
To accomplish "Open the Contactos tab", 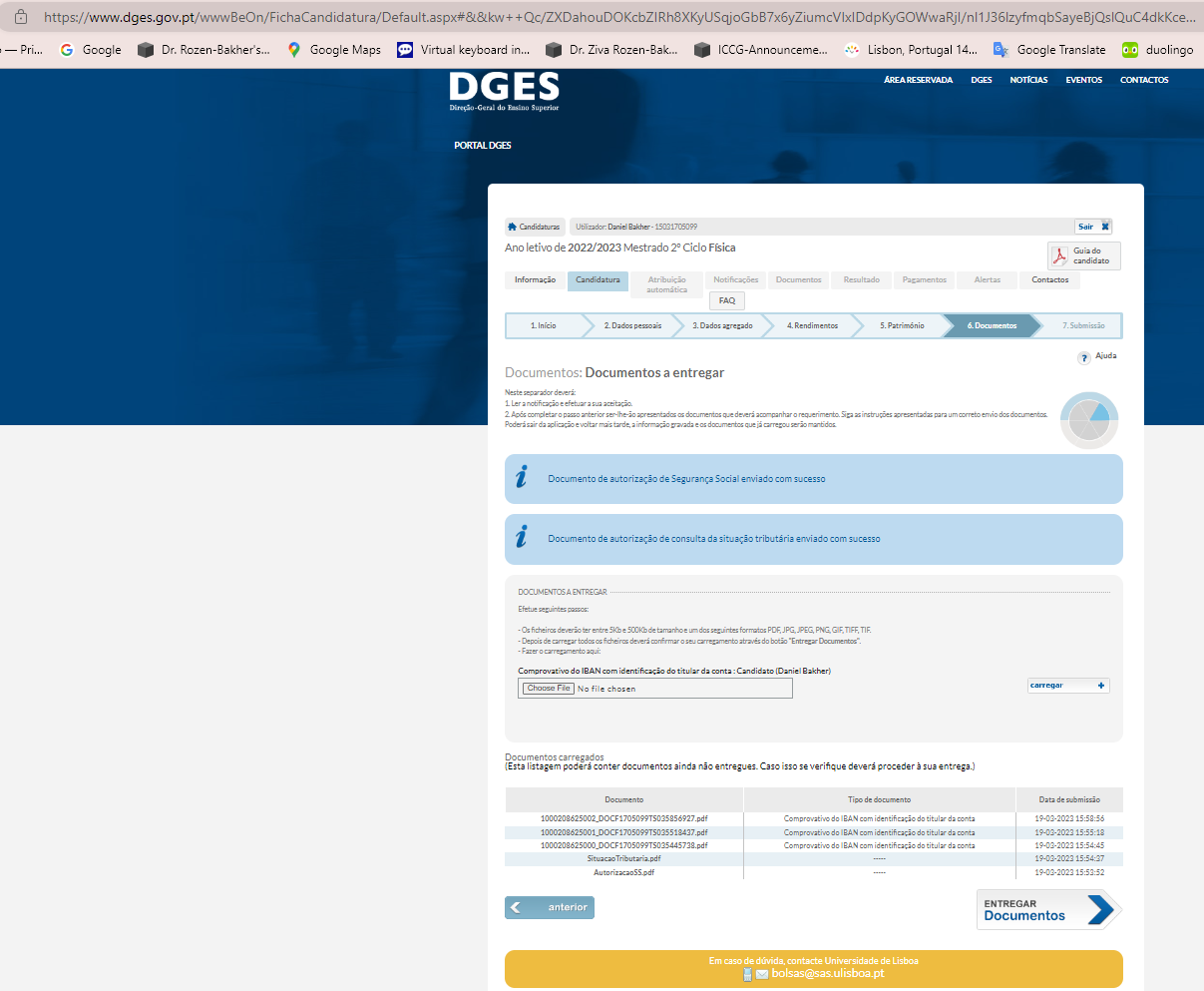I will pyautogui.click(x=1049, y=280).
